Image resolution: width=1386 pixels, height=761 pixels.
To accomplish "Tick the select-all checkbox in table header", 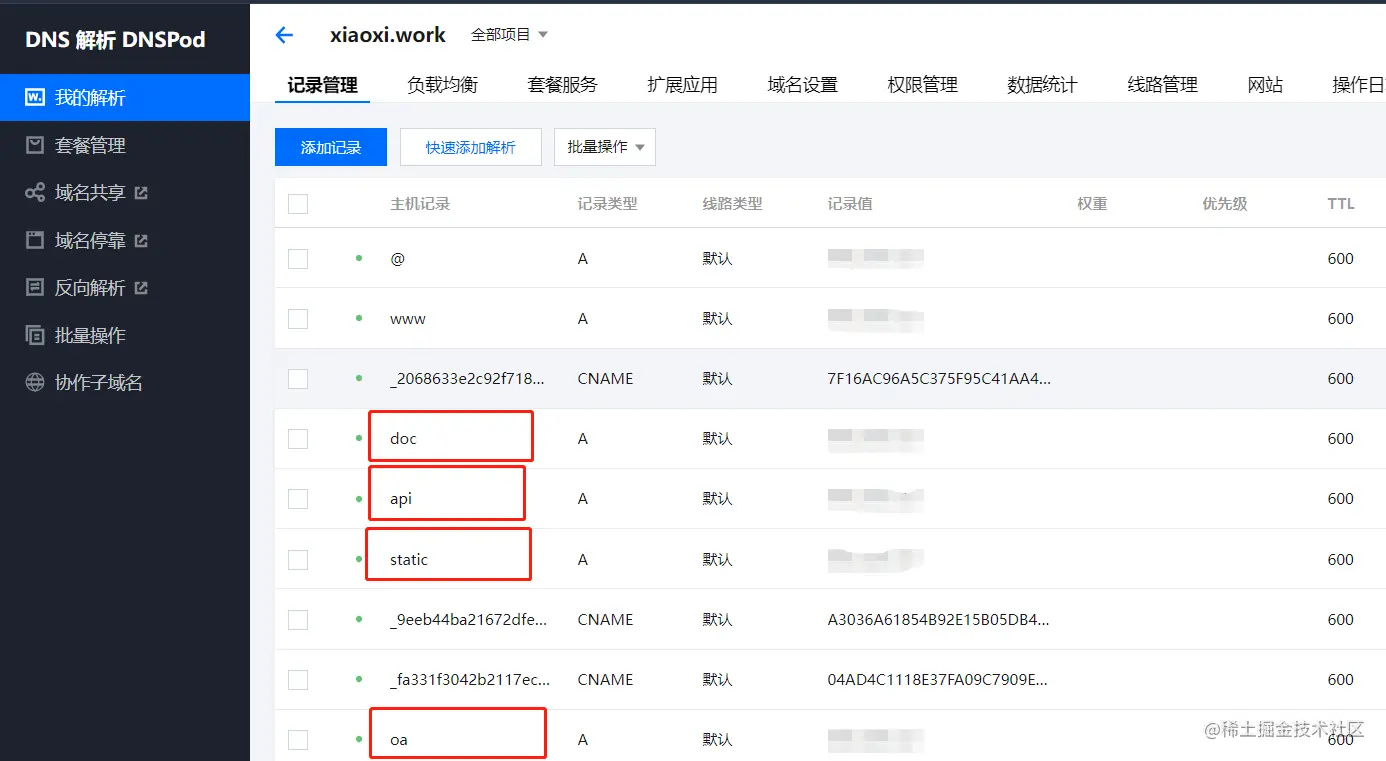I will pyautogui.click(x=298, y=204).
